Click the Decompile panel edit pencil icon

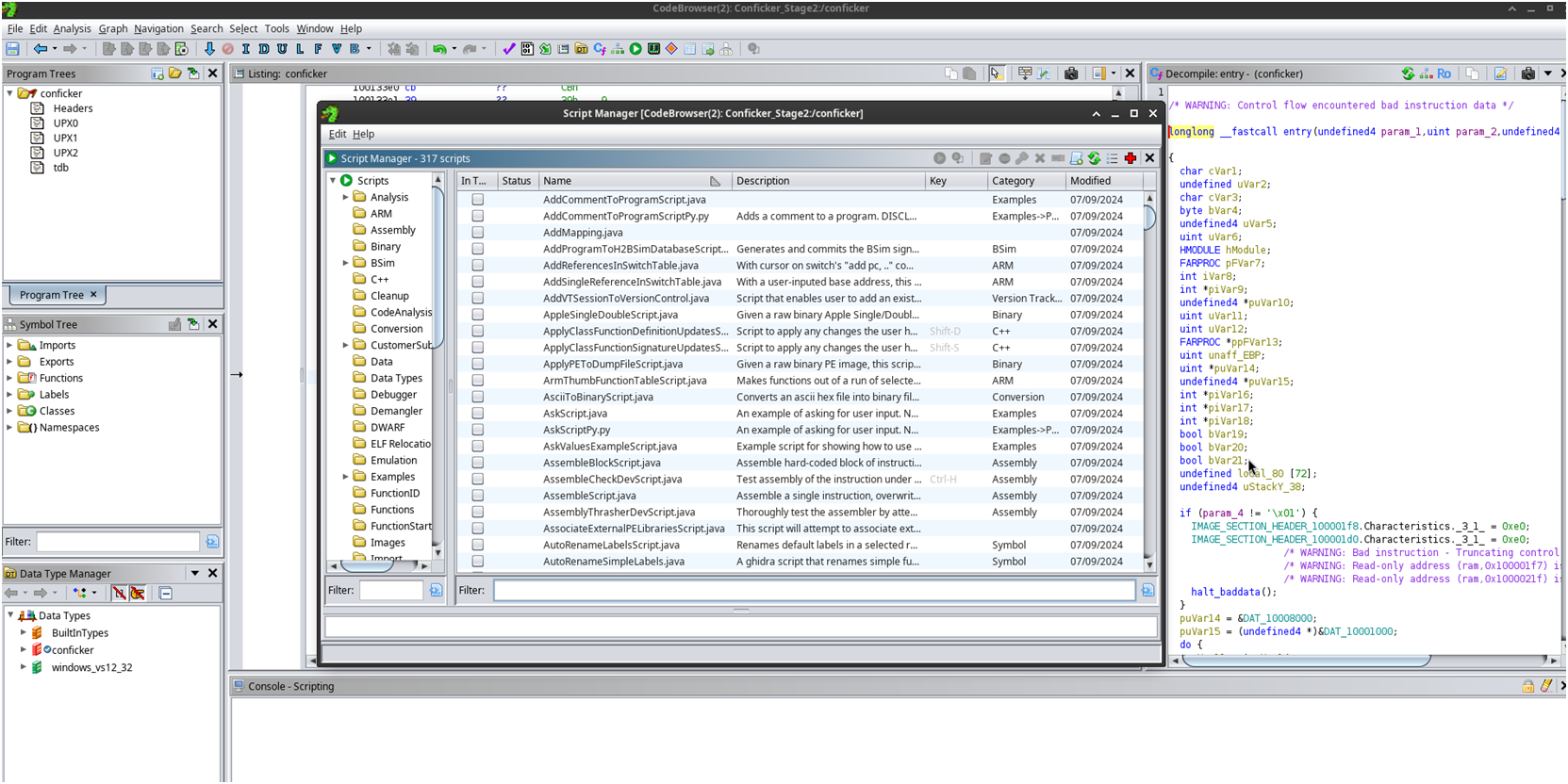coord(1500,73)
